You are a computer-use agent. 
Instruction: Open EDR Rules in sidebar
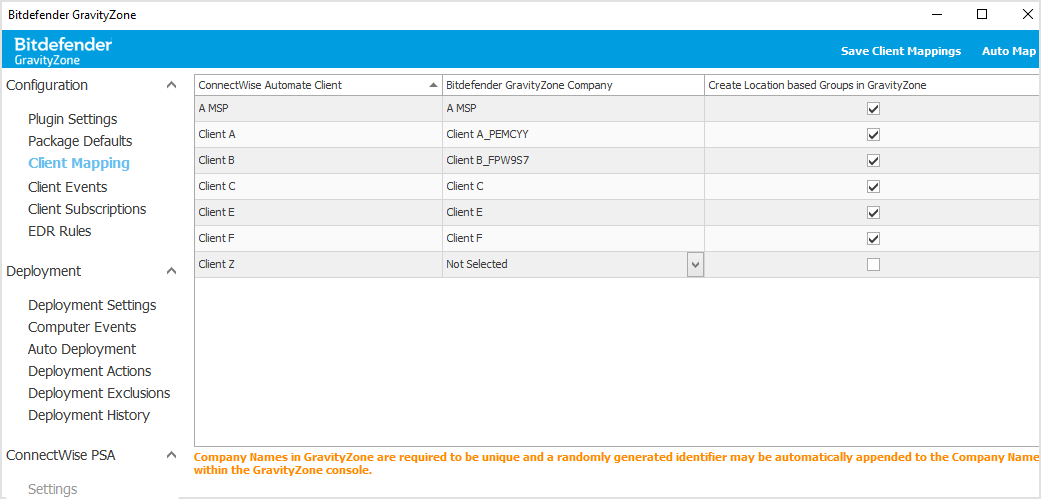point(59,231)
